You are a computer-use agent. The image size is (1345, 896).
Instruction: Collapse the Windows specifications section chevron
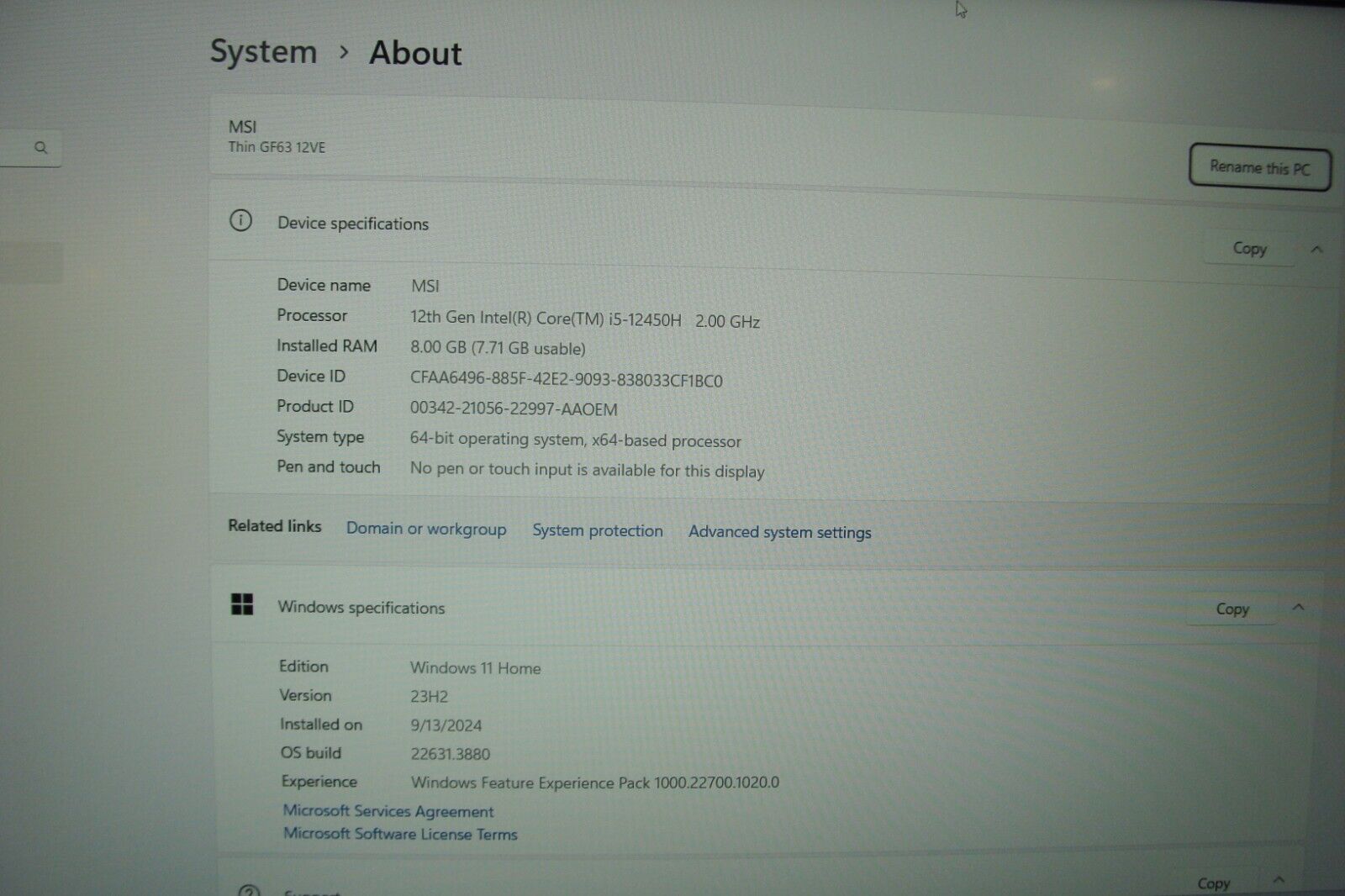point(1298,607)
